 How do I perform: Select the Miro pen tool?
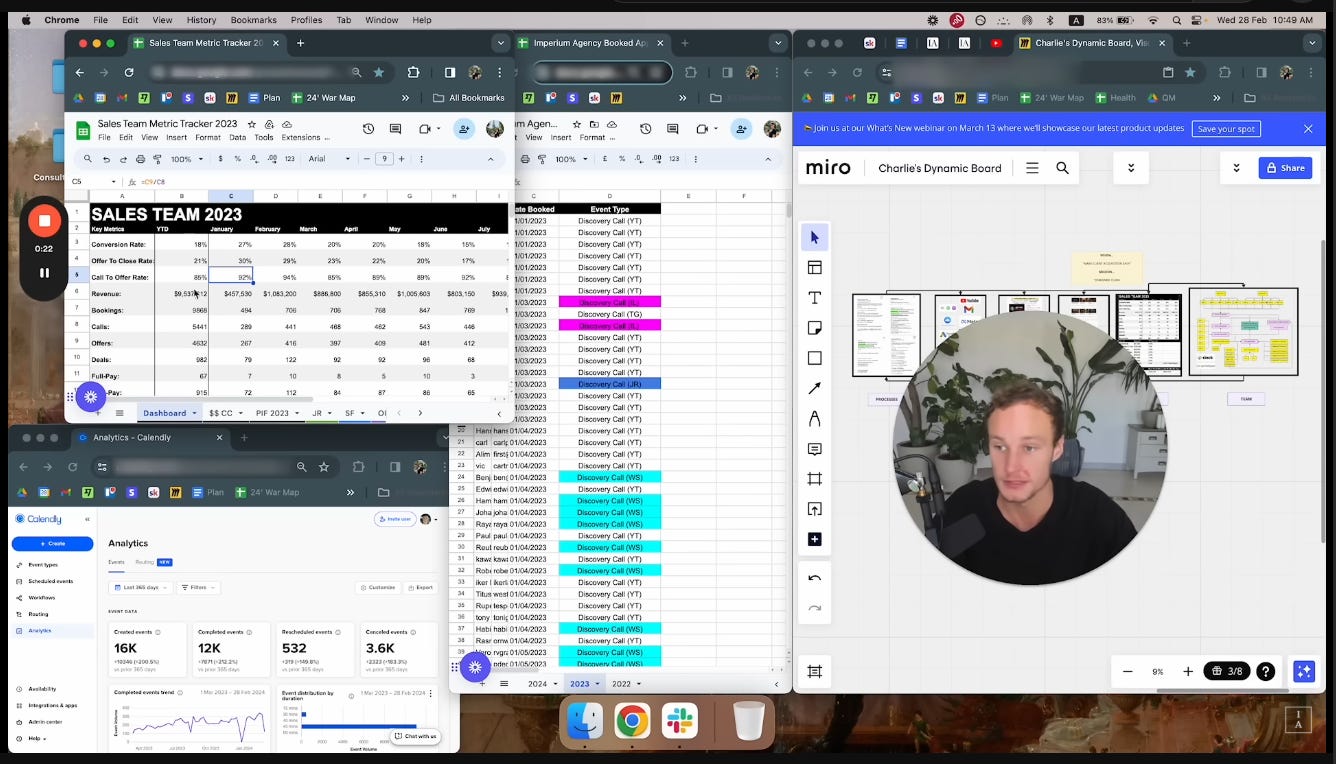point(814,418)
